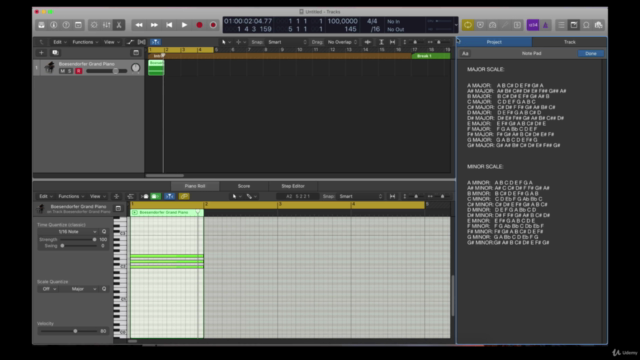Open the Scale Quantize Off dropdown
640x360 pixels.
pos(48,289)
